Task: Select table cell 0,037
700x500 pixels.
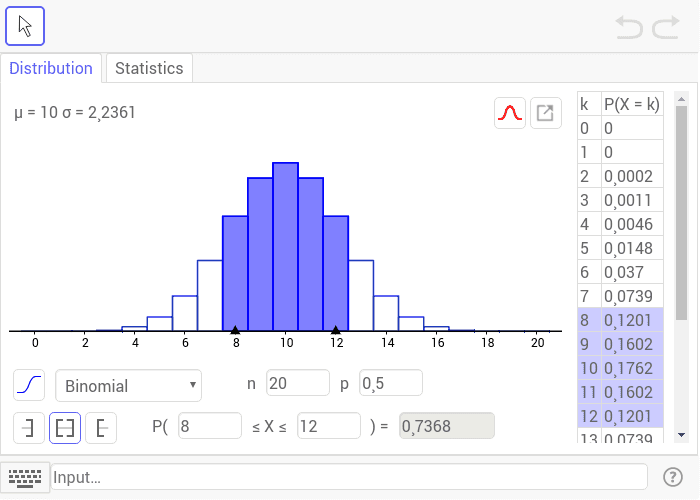Action: (632, 272)
